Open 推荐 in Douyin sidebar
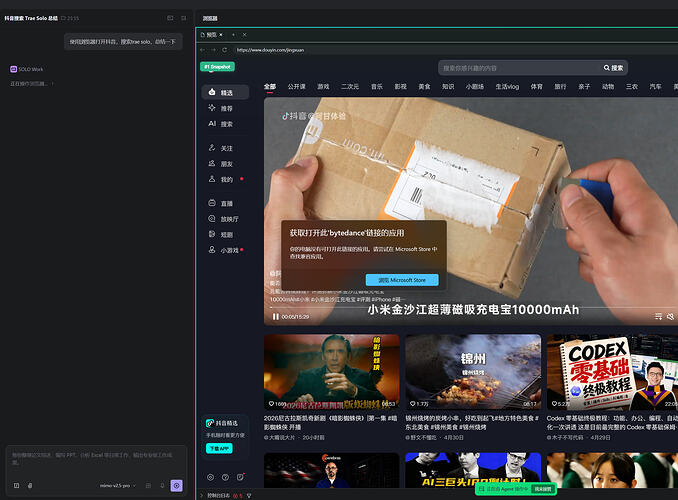 [x=225, y=108]
